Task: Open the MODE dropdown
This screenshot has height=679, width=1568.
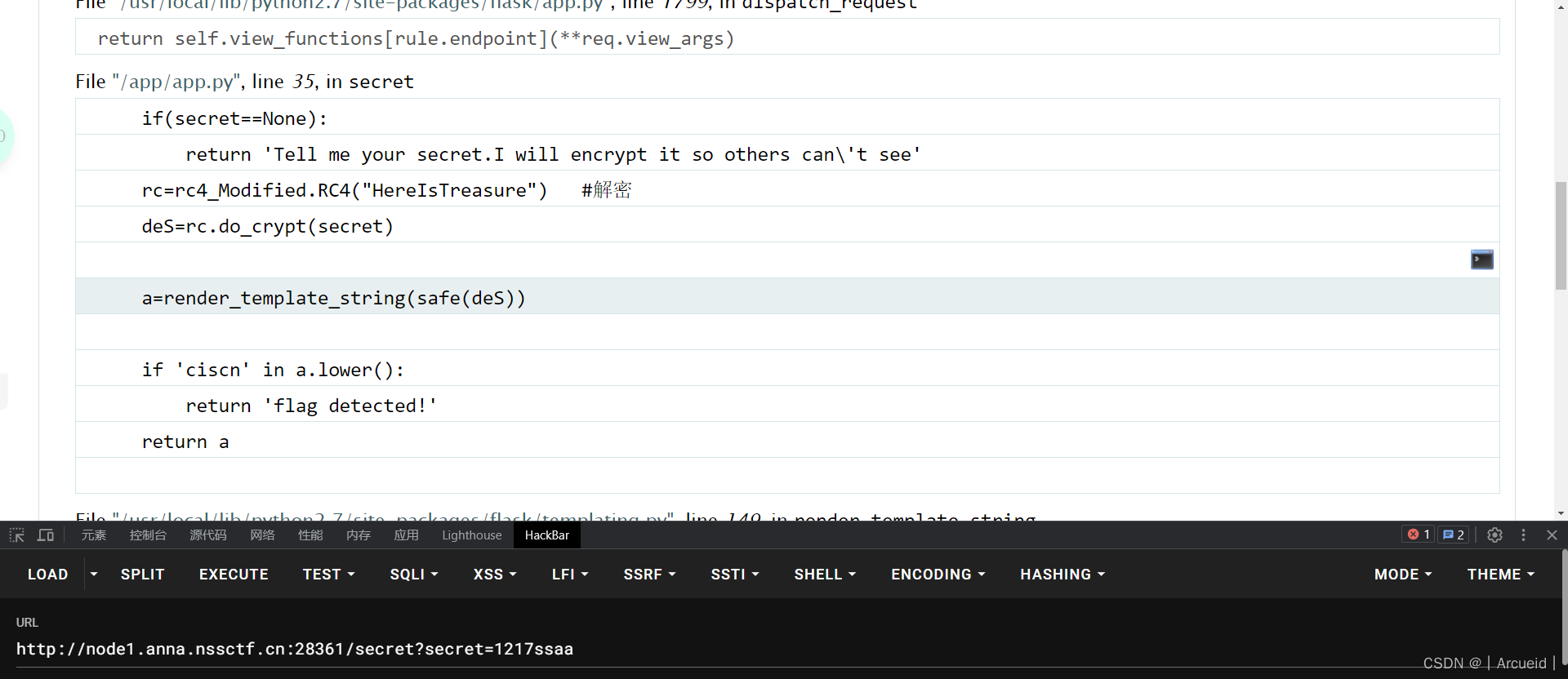Action: (1403, 575)
